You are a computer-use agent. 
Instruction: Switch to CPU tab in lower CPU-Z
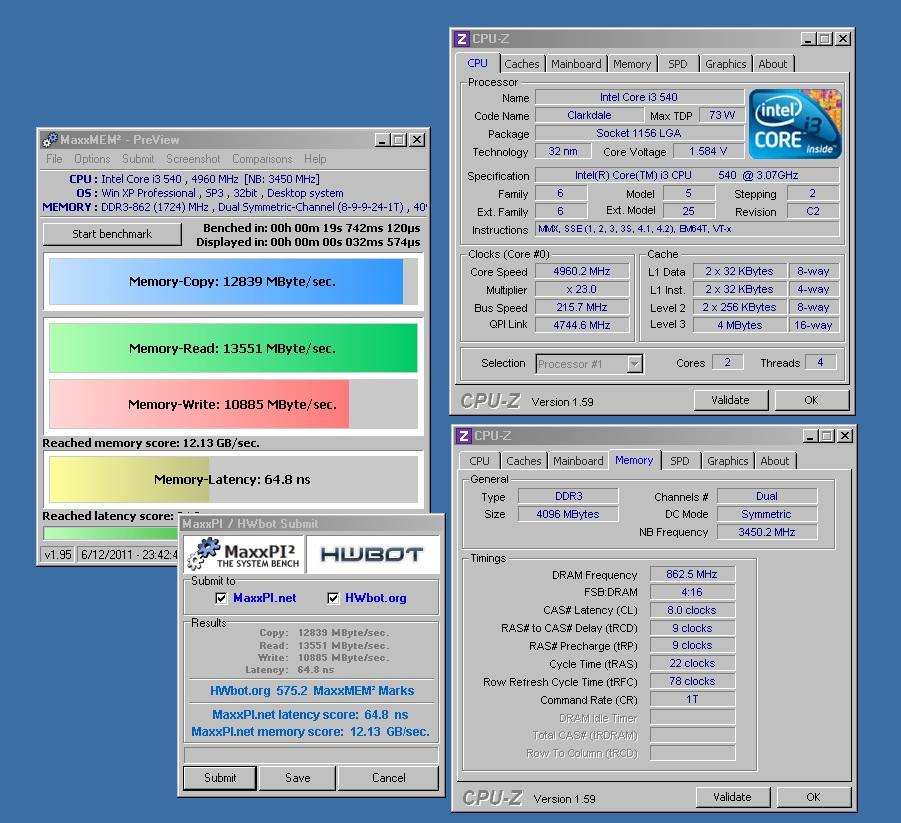coord(479,461)
